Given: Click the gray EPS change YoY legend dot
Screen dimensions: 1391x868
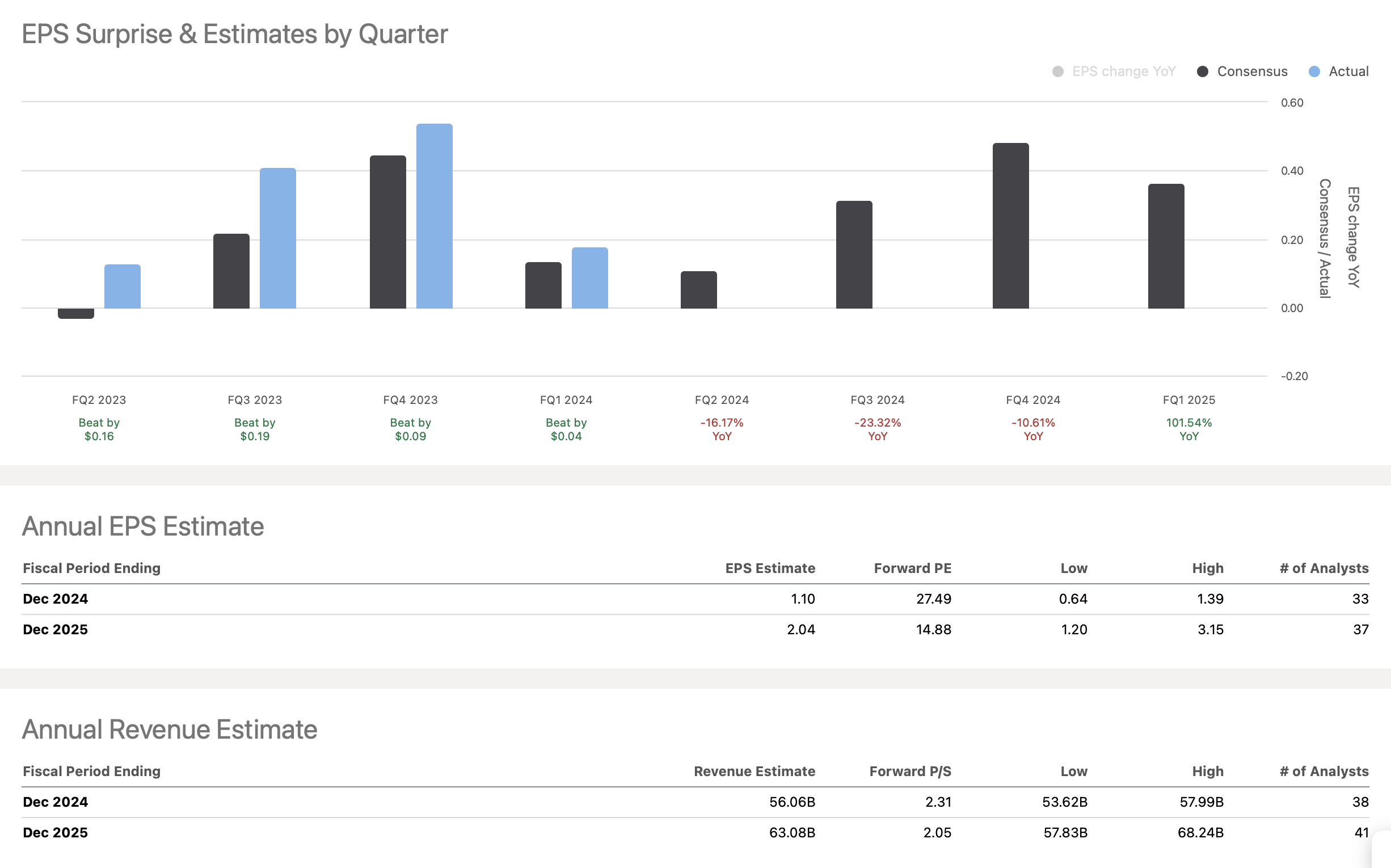Looking at the screenshot, I should coord(1058,71).
